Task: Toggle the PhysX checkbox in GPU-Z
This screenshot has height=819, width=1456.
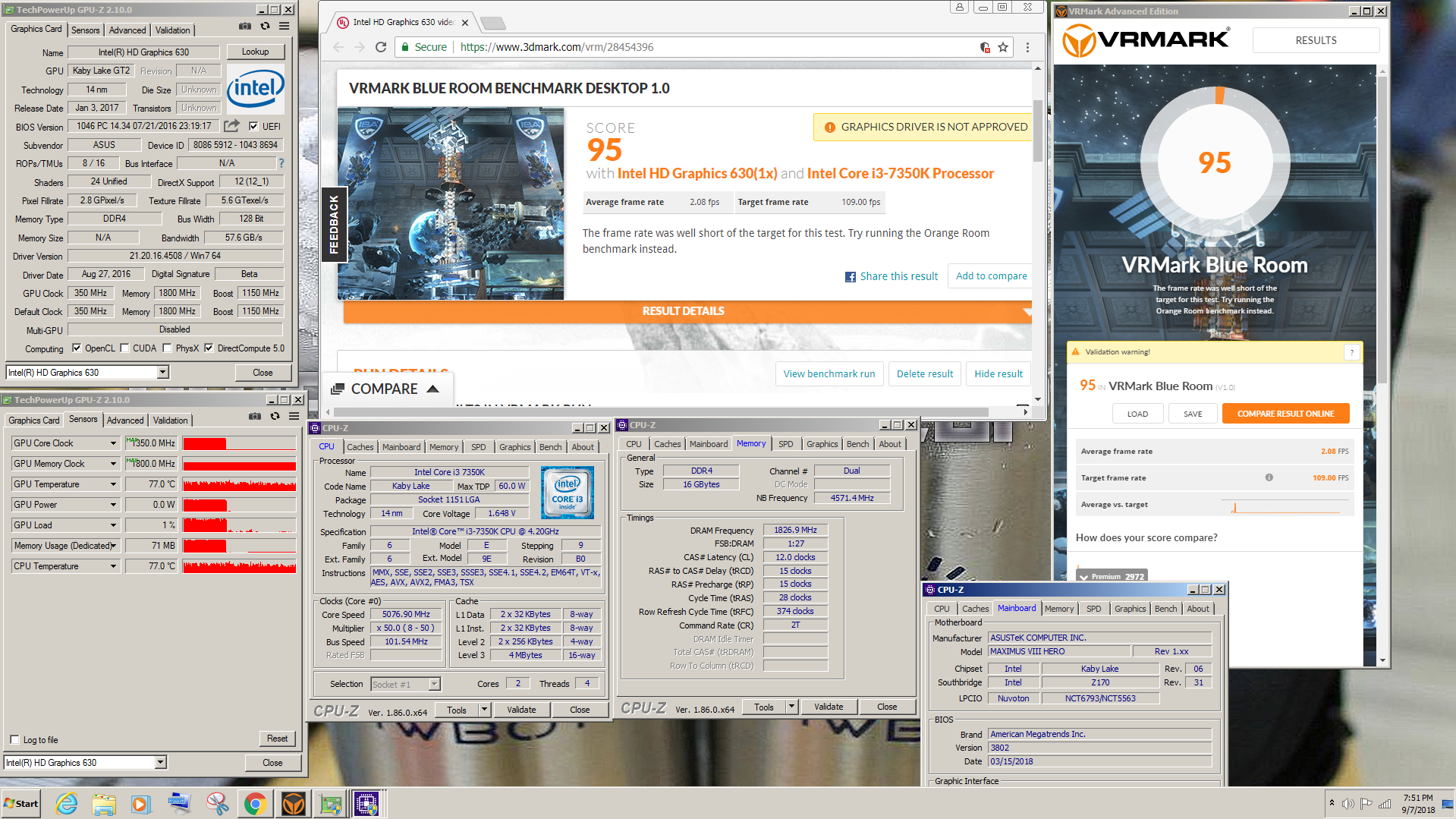Action: pyautogui.click(x=167, y=348)
